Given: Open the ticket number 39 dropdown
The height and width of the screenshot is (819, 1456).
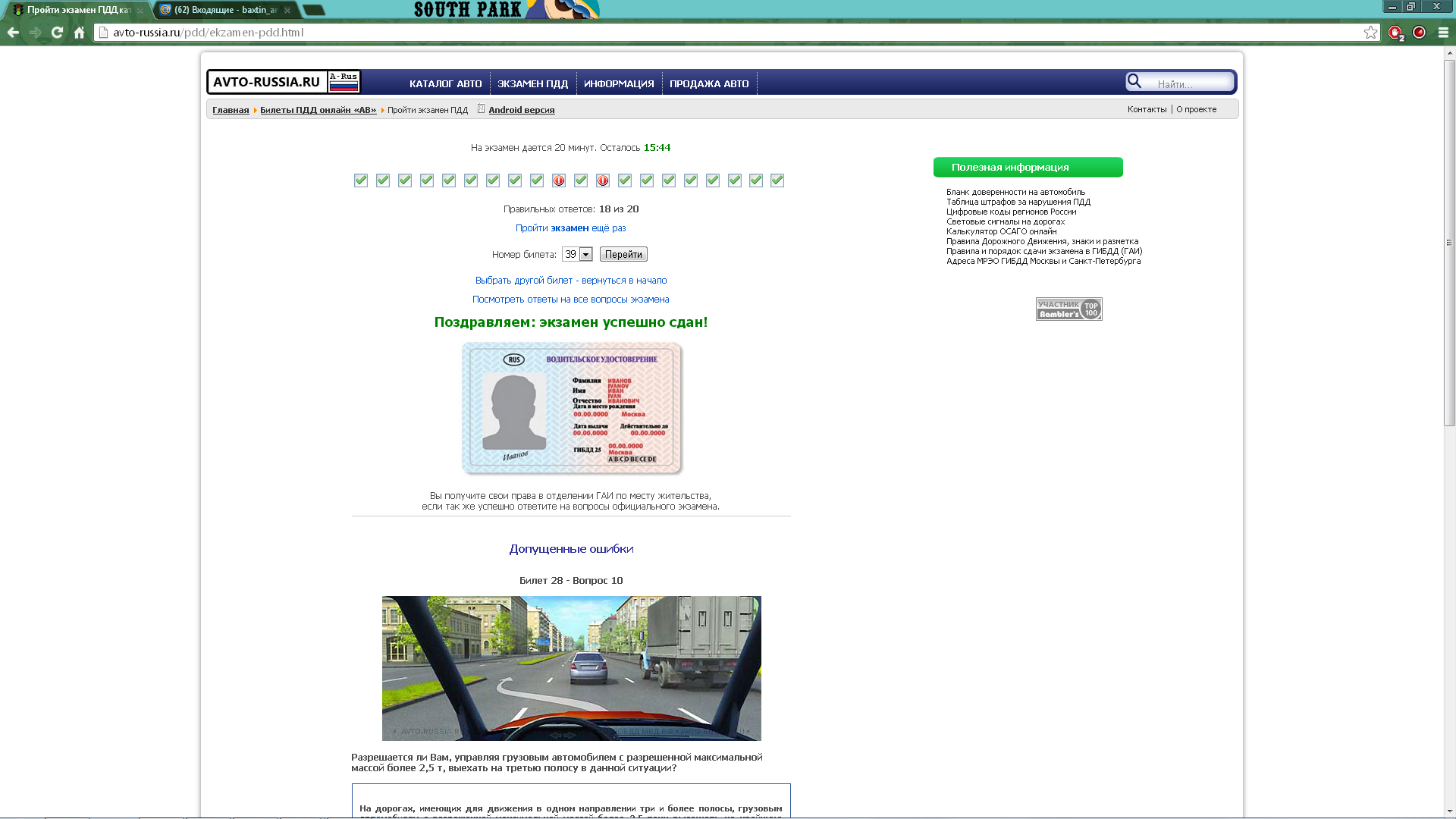Looking at the screenshot, I should tap(577, 254).
